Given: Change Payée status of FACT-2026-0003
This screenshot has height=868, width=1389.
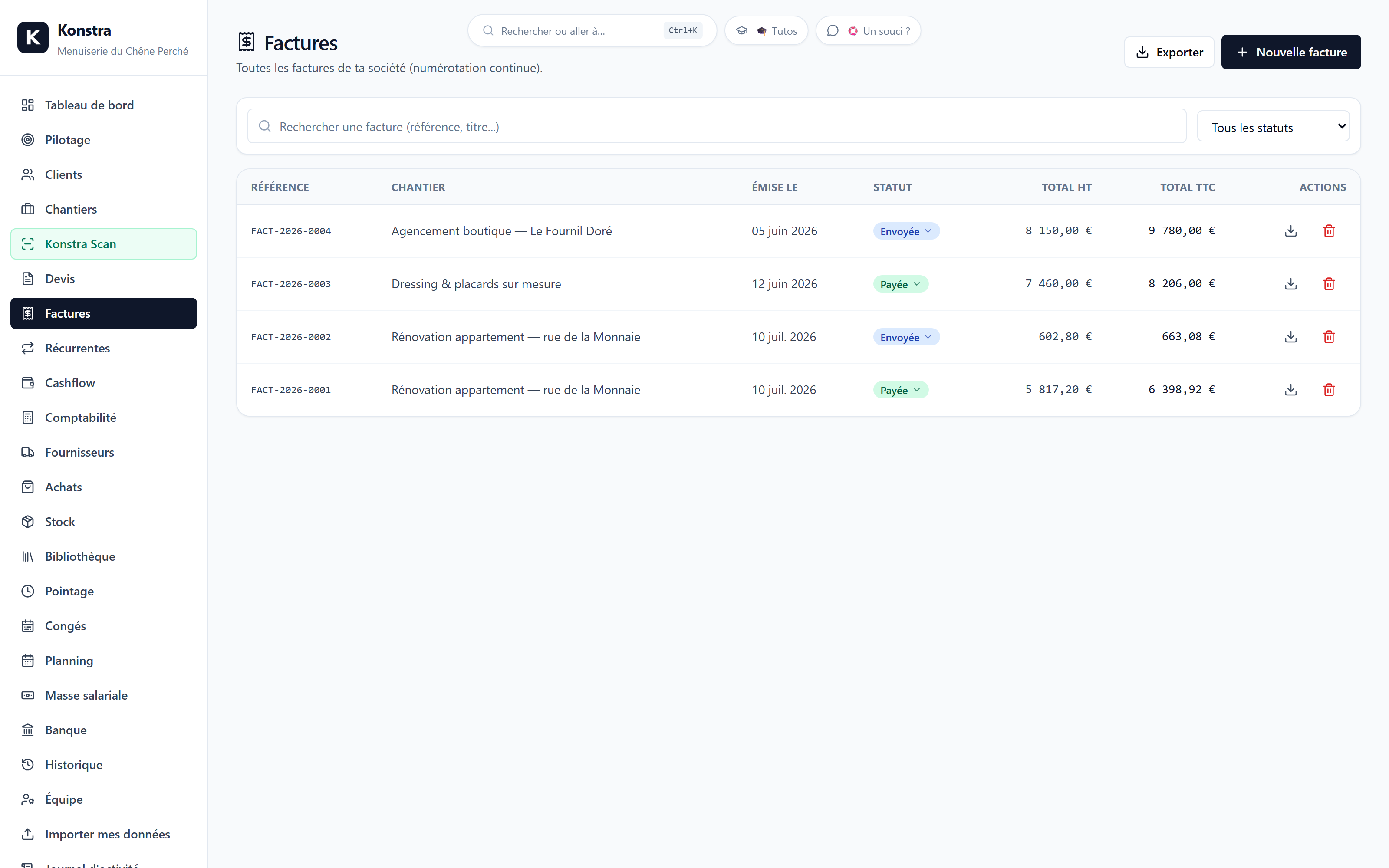Looking at the screenshot, I should coord(900,283).
